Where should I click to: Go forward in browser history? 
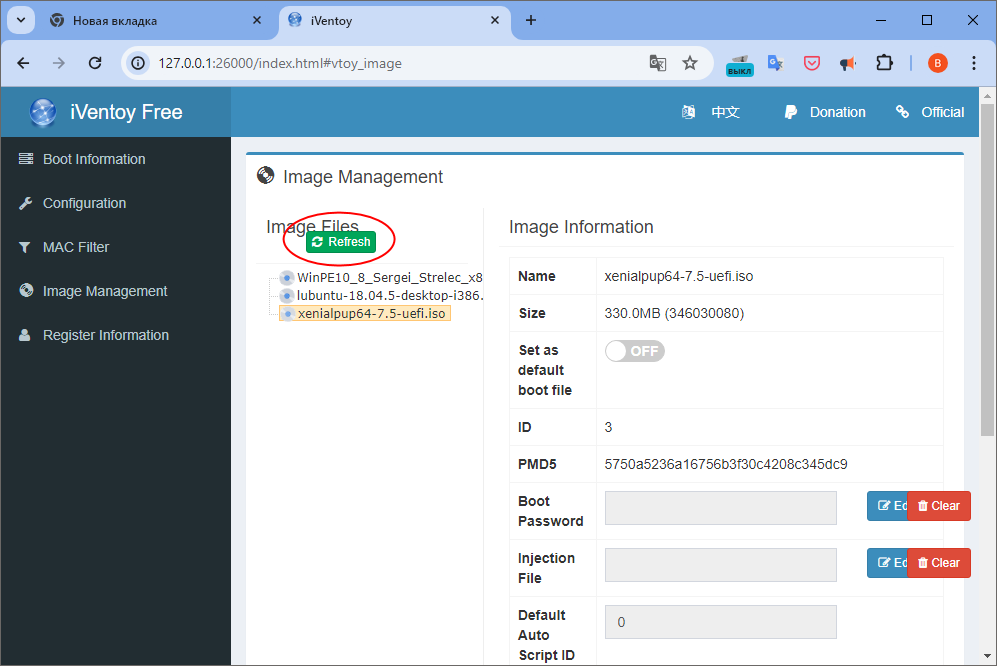[x=58, y=63]
